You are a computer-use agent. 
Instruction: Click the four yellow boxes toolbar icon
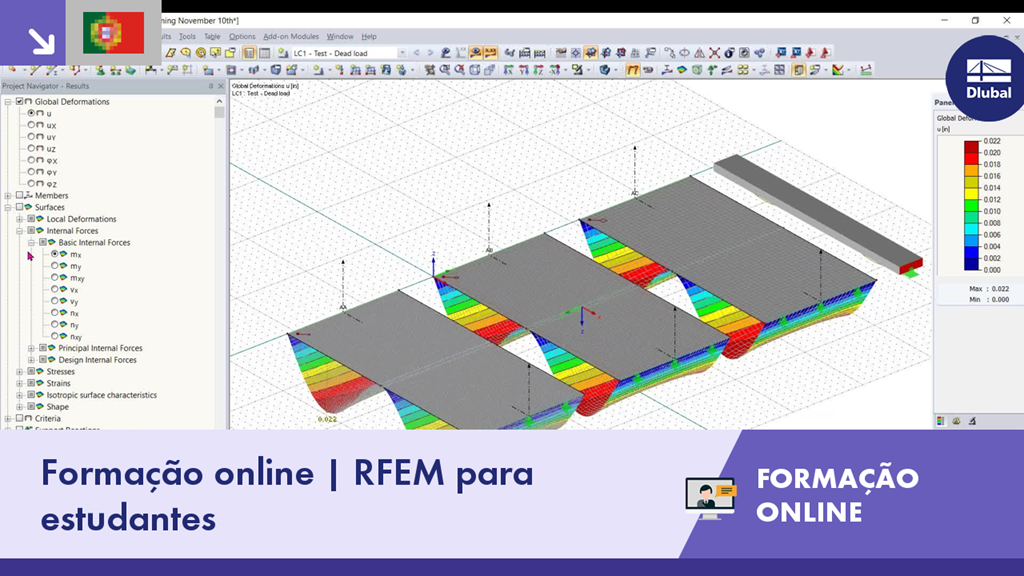coord(743,70)
